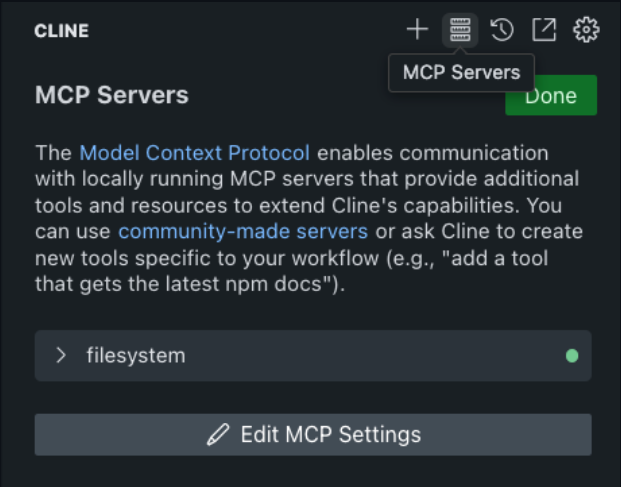Expand the filesystem server chevron
Viewport: 621px width, 487px height.
point(61,356)
